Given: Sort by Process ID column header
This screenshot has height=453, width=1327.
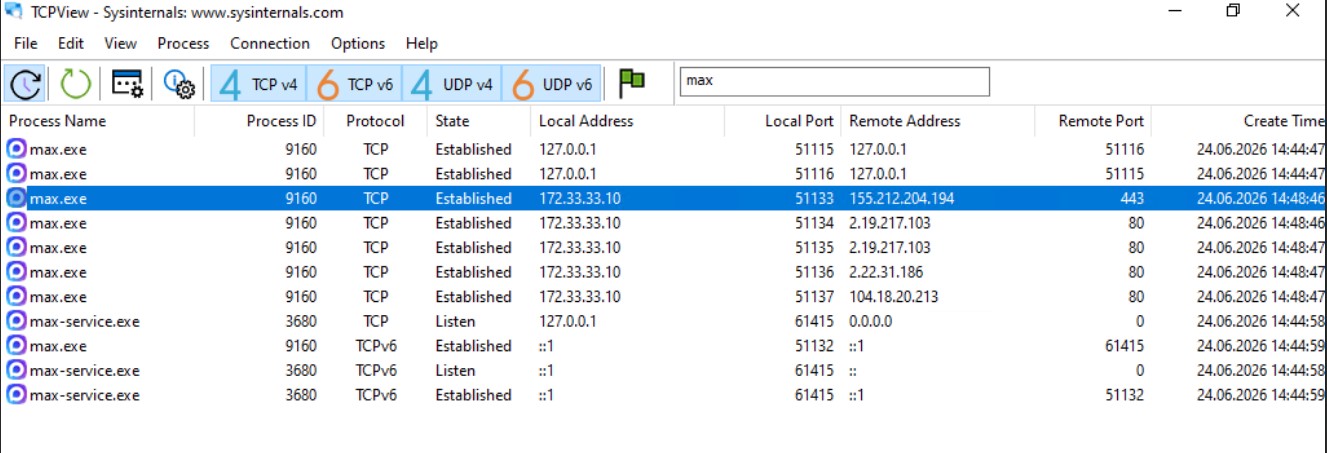Looking at the screenshot, I should pos(259,121).
